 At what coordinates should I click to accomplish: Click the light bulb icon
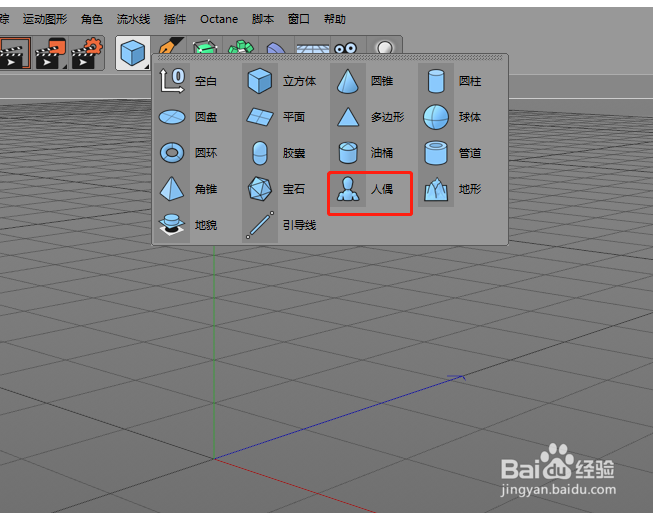coord(384,47)
